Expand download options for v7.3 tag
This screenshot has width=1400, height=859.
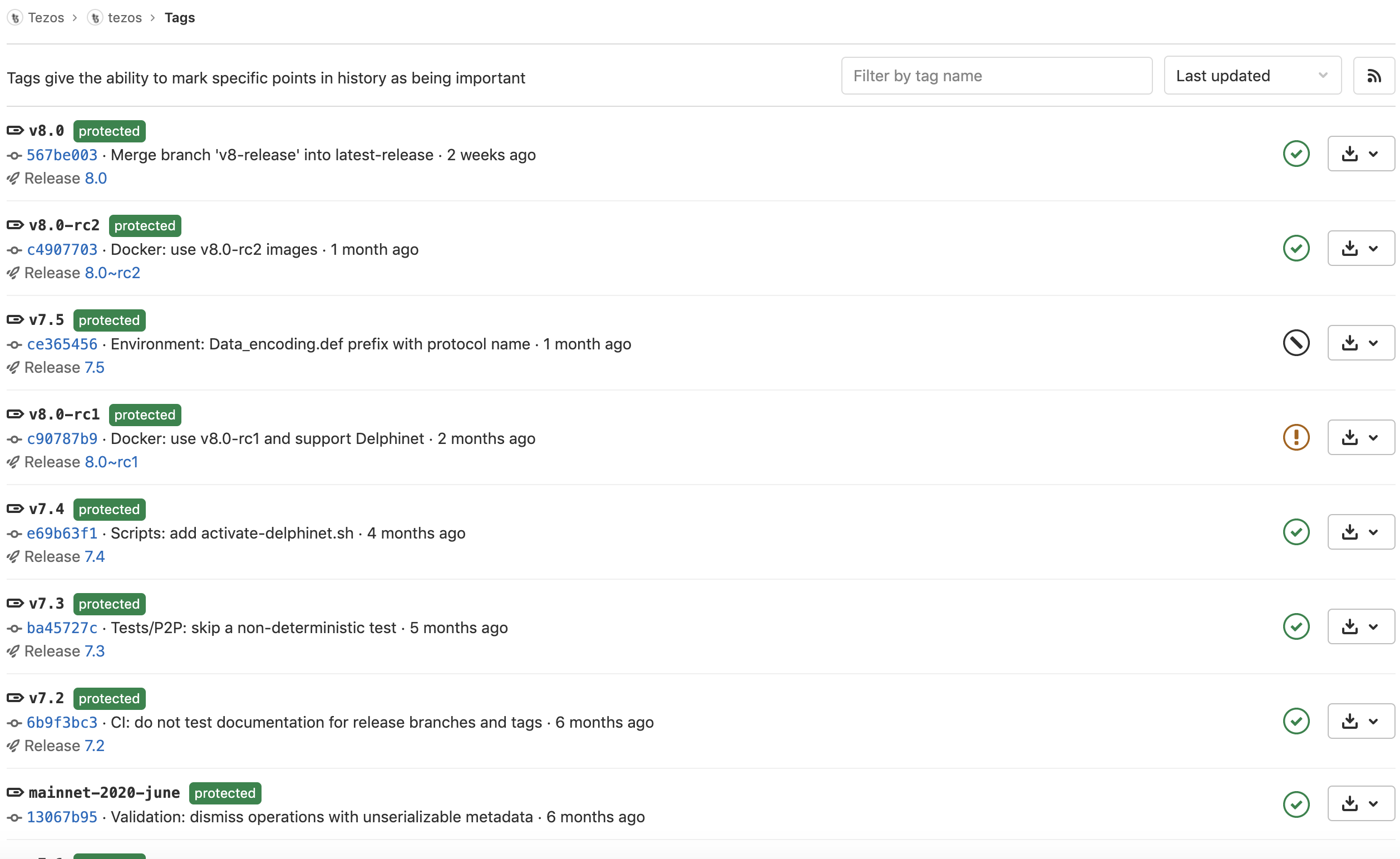(1360, 626)
